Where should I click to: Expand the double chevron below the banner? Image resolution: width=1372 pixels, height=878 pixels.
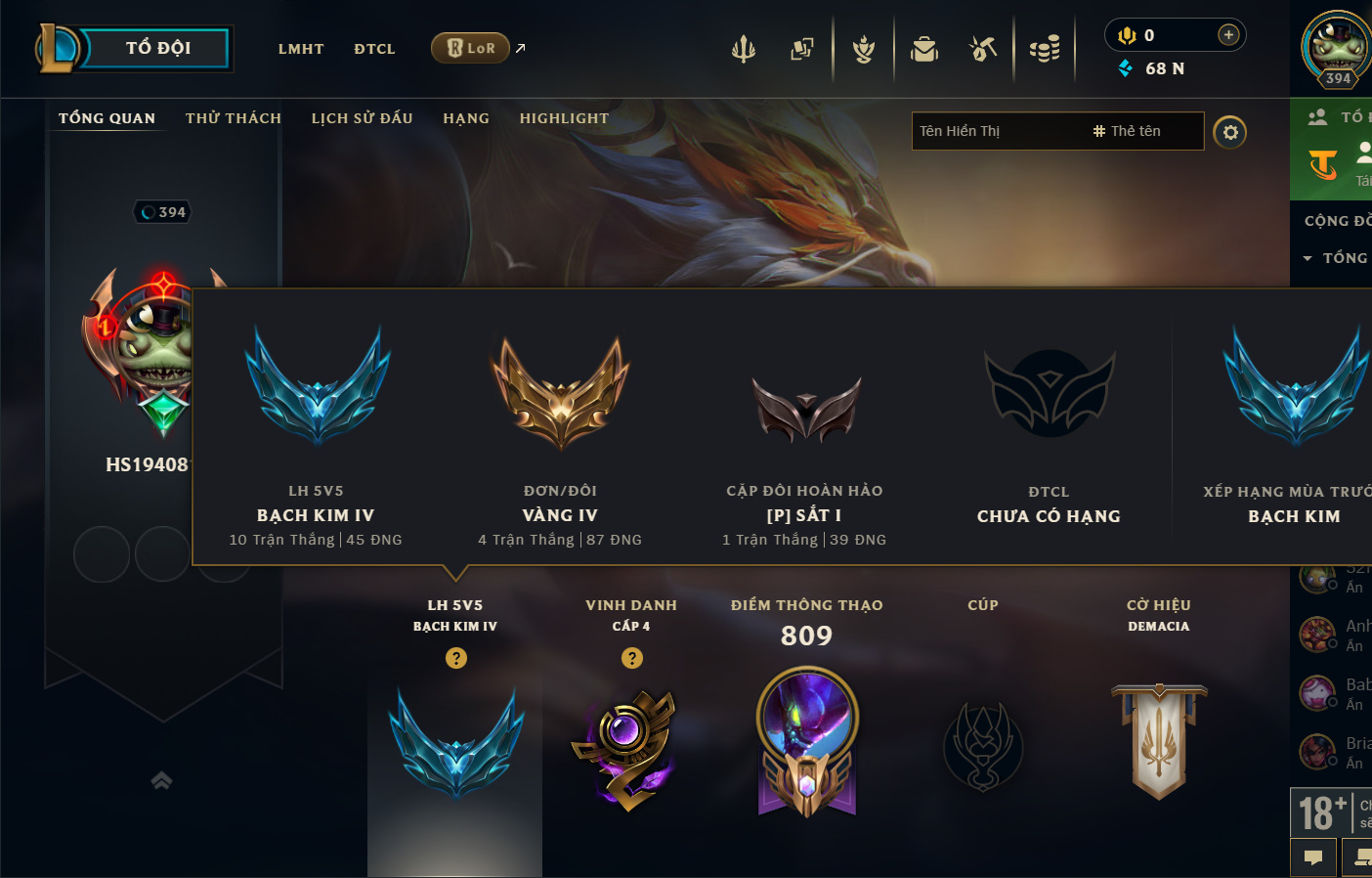pyautogui.click(x=162, y=780)
